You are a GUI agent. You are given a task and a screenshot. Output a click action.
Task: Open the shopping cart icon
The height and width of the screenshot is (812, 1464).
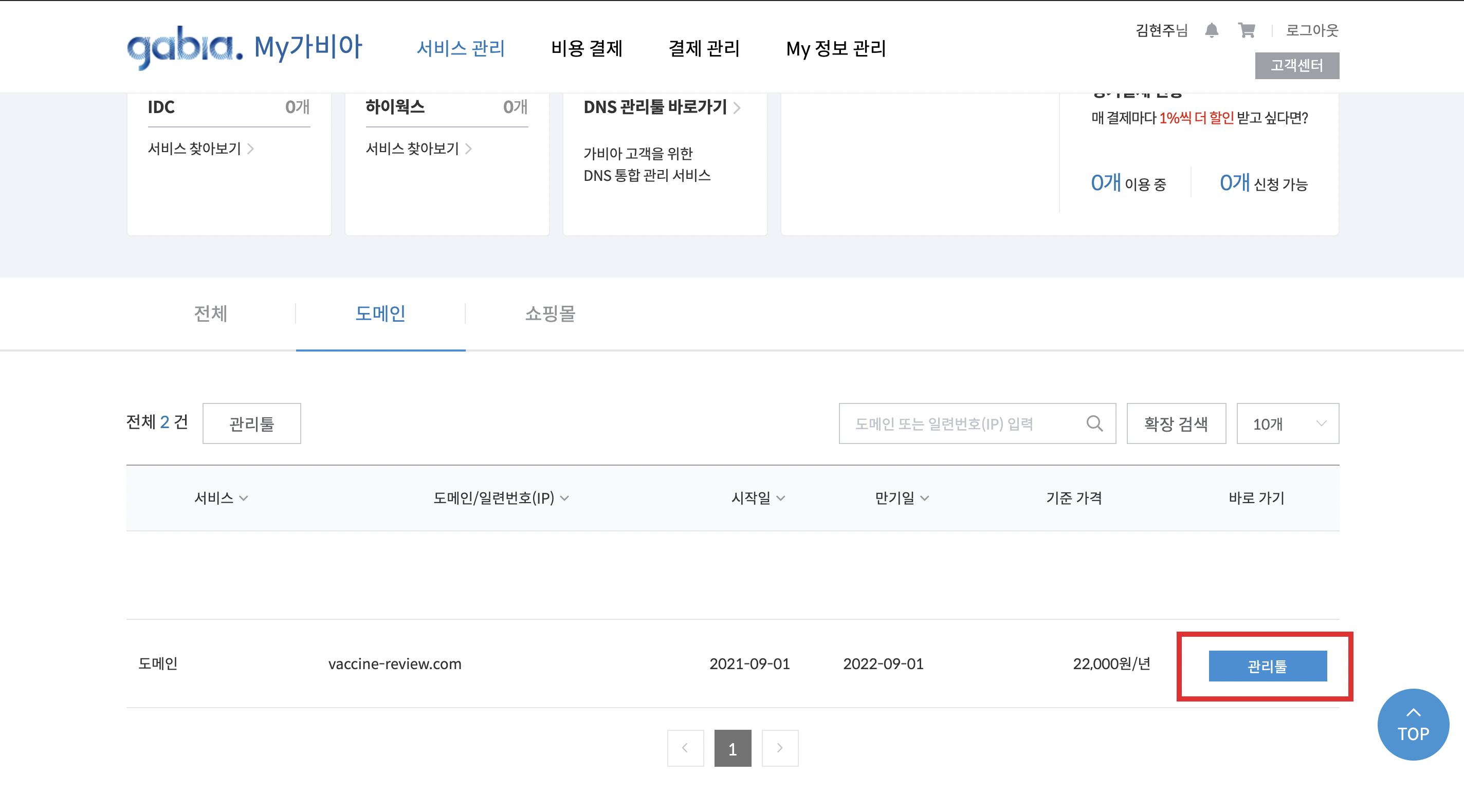1247,31
